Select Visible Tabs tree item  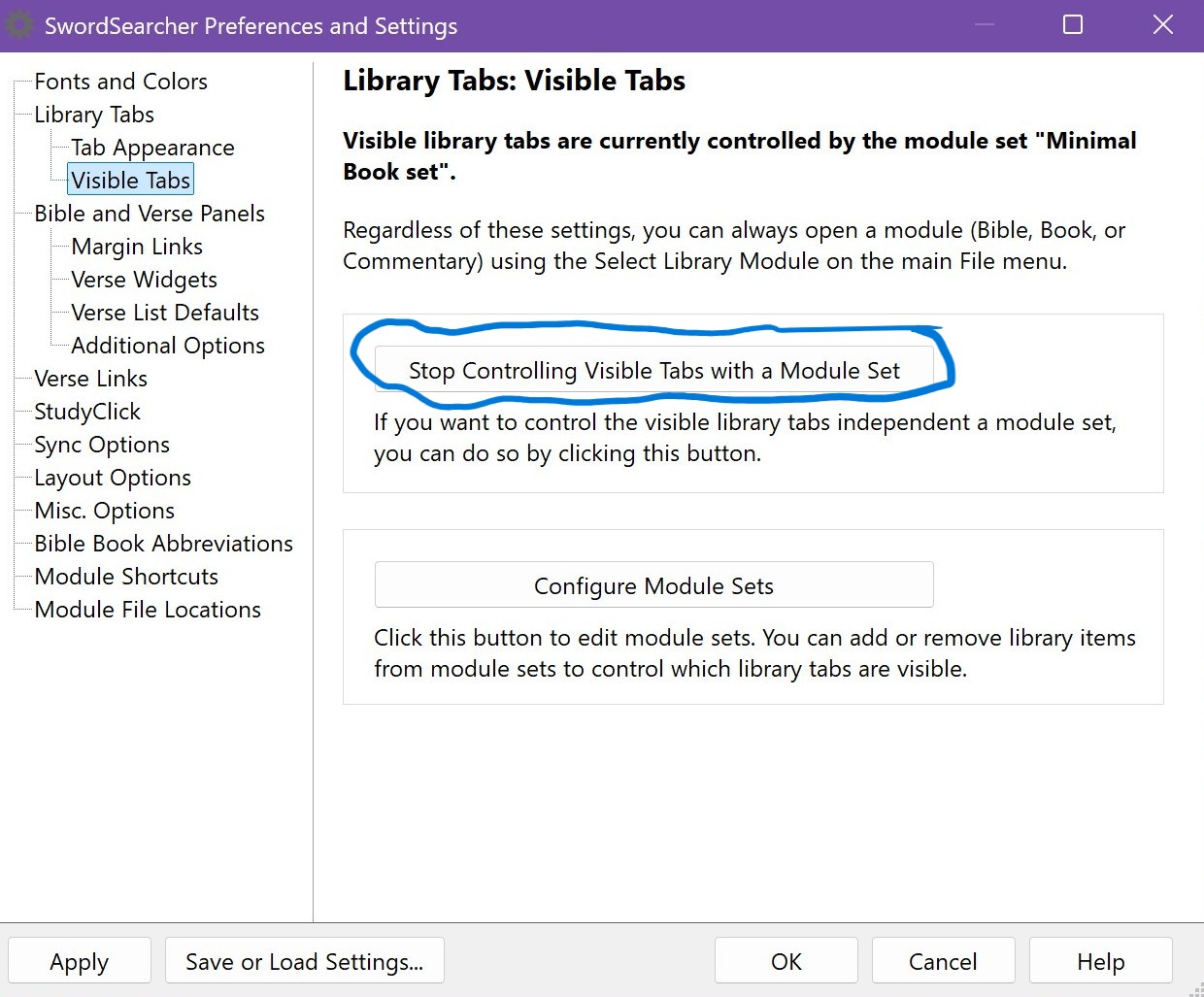pos(130,181)
